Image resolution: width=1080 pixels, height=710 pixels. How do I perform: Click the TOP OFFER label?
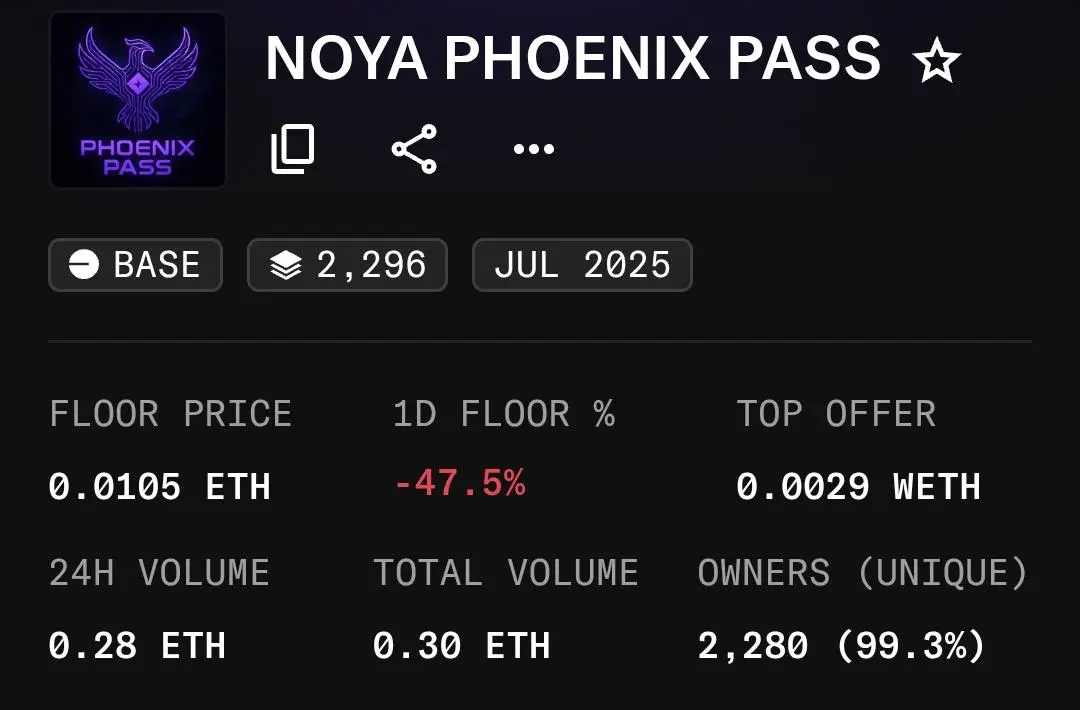coord(836,414)
